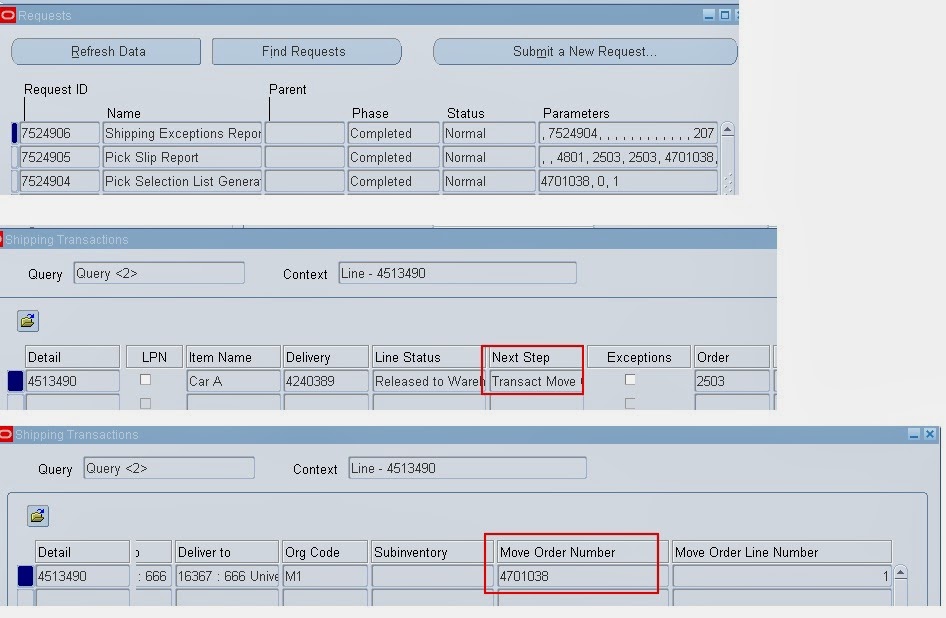Click the LPN column header
The width and height of the screenshot is (946, 618).
pyautogui.click(x=154, y=357)
